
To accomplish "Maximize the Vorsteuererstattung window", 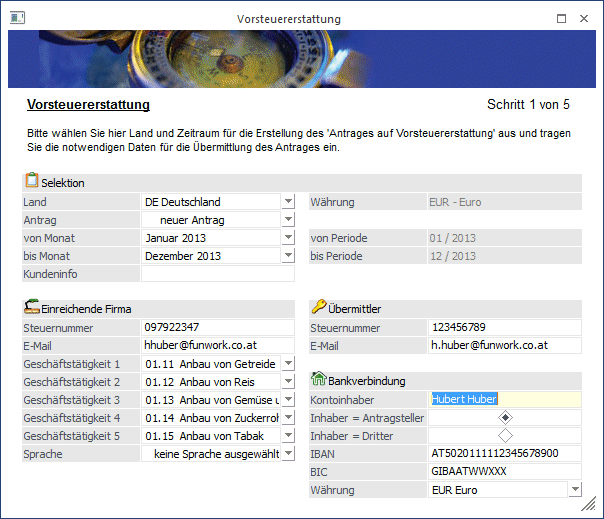I will (561, 18).
